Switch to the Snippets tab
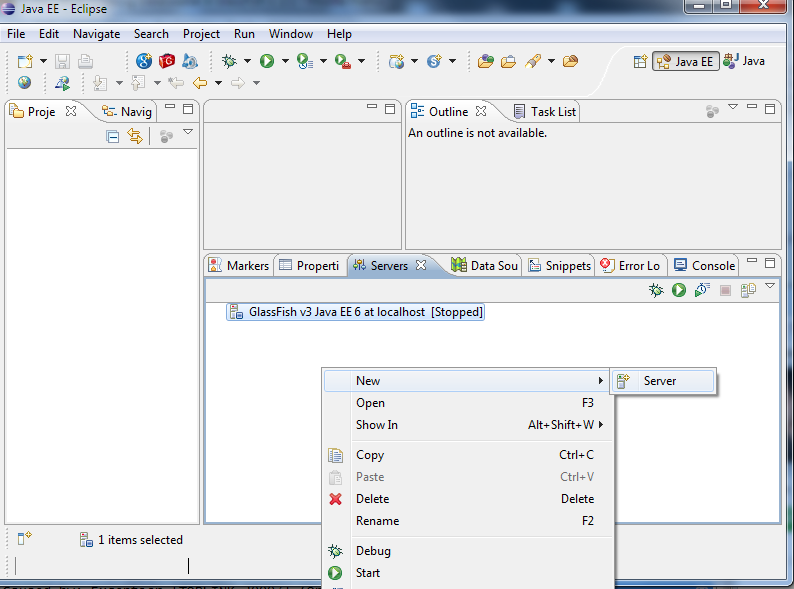The image size is (794, 589). 560,265
